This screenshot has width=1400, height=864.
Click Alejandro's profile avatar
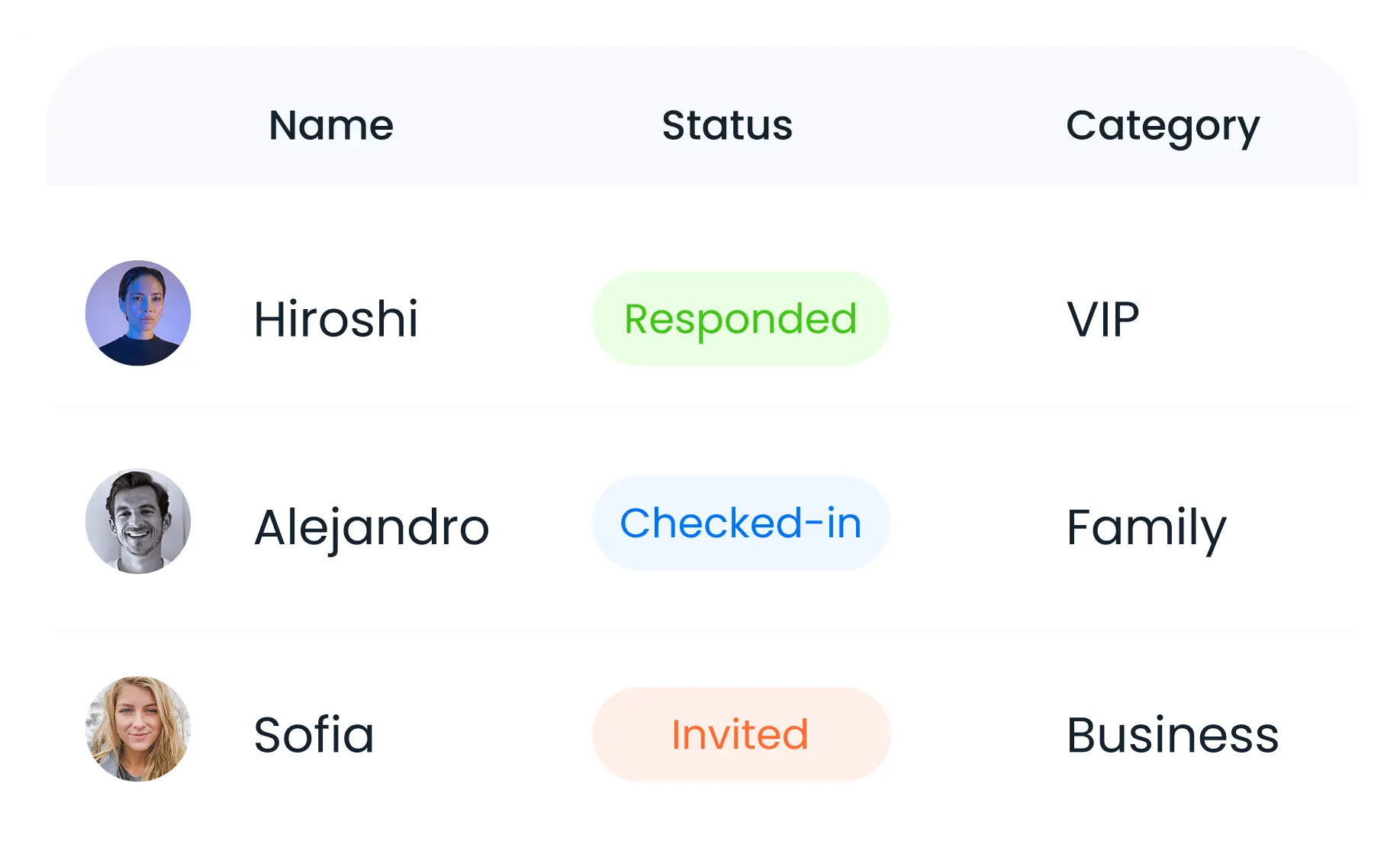click(138, 521)
